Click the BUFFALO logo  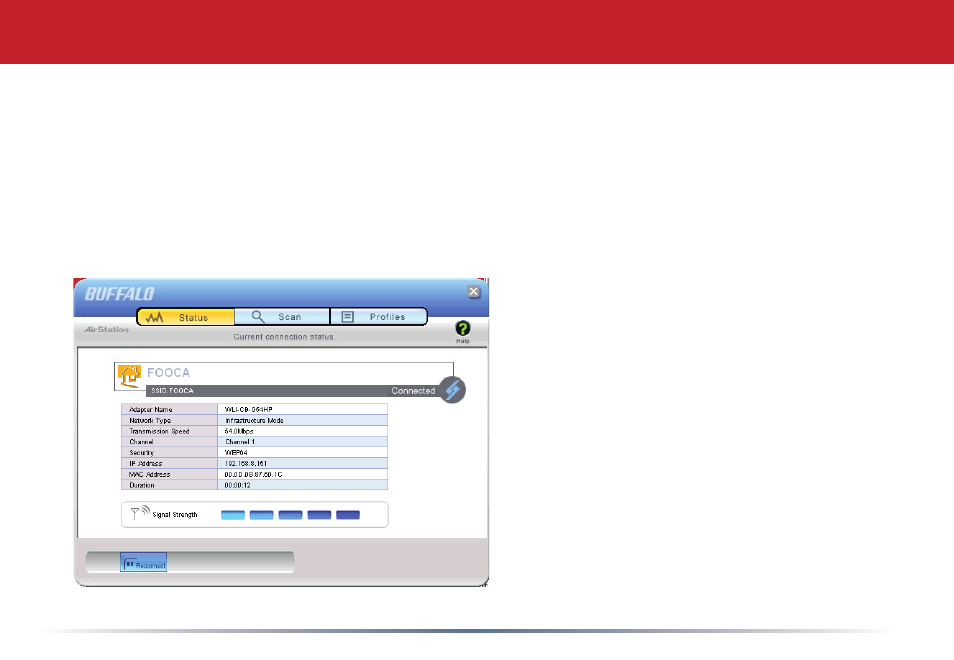(x=119, y=294)
